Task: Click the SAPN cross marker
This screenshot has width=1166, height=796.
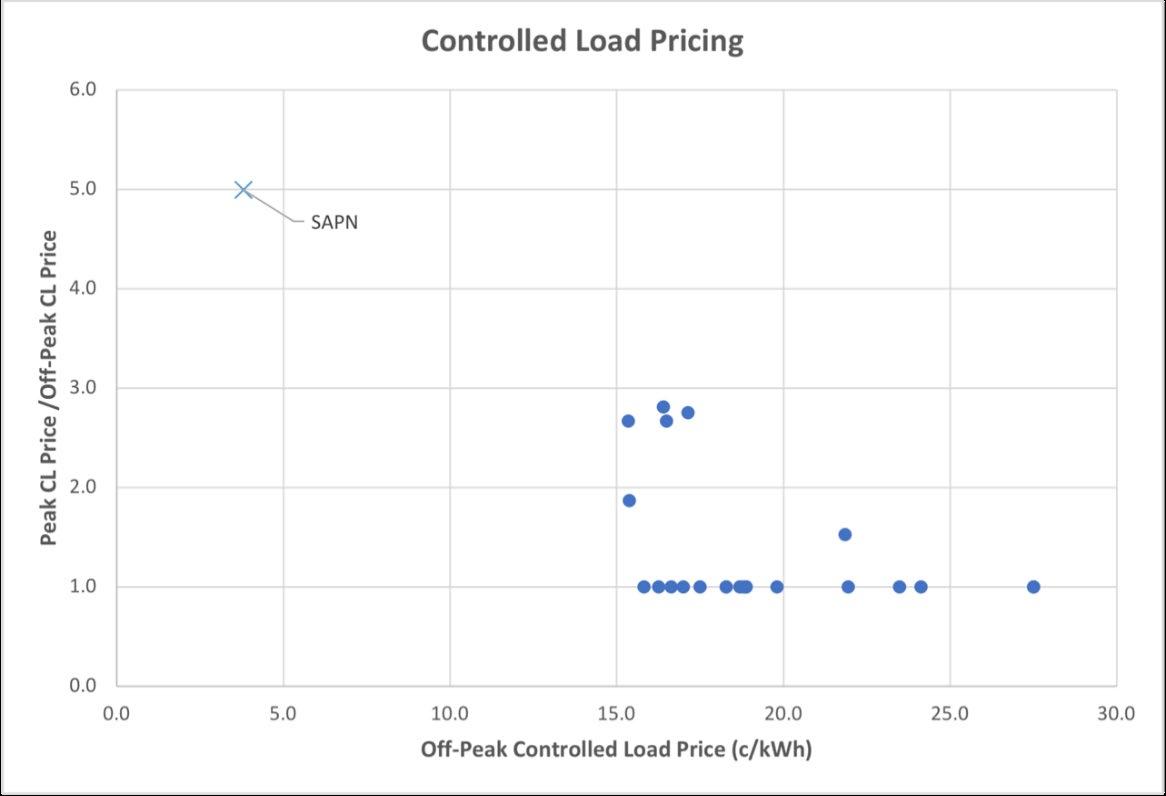Action: point(243,190)
